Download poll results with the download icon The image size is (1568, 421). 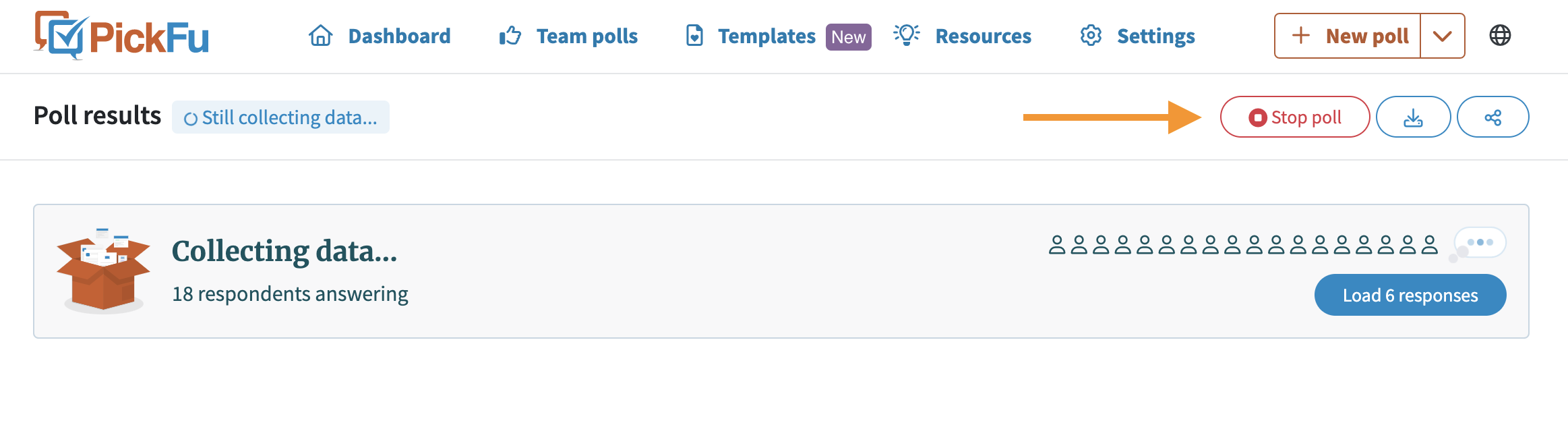pyautogui.click(x=1413, y=117)
